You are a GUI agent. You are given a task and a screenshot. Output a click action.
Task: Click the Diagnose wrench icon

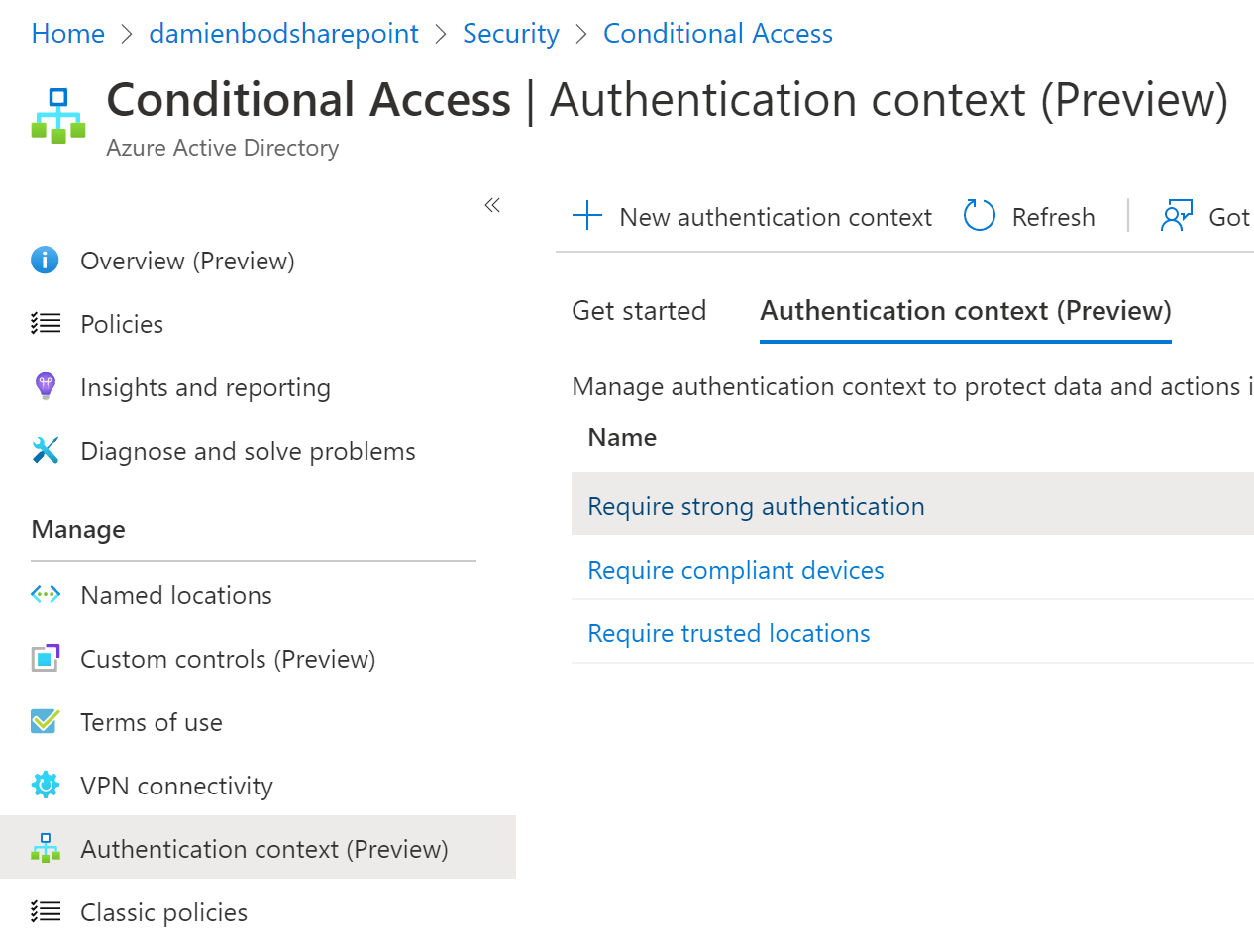[x=46, y=451]
